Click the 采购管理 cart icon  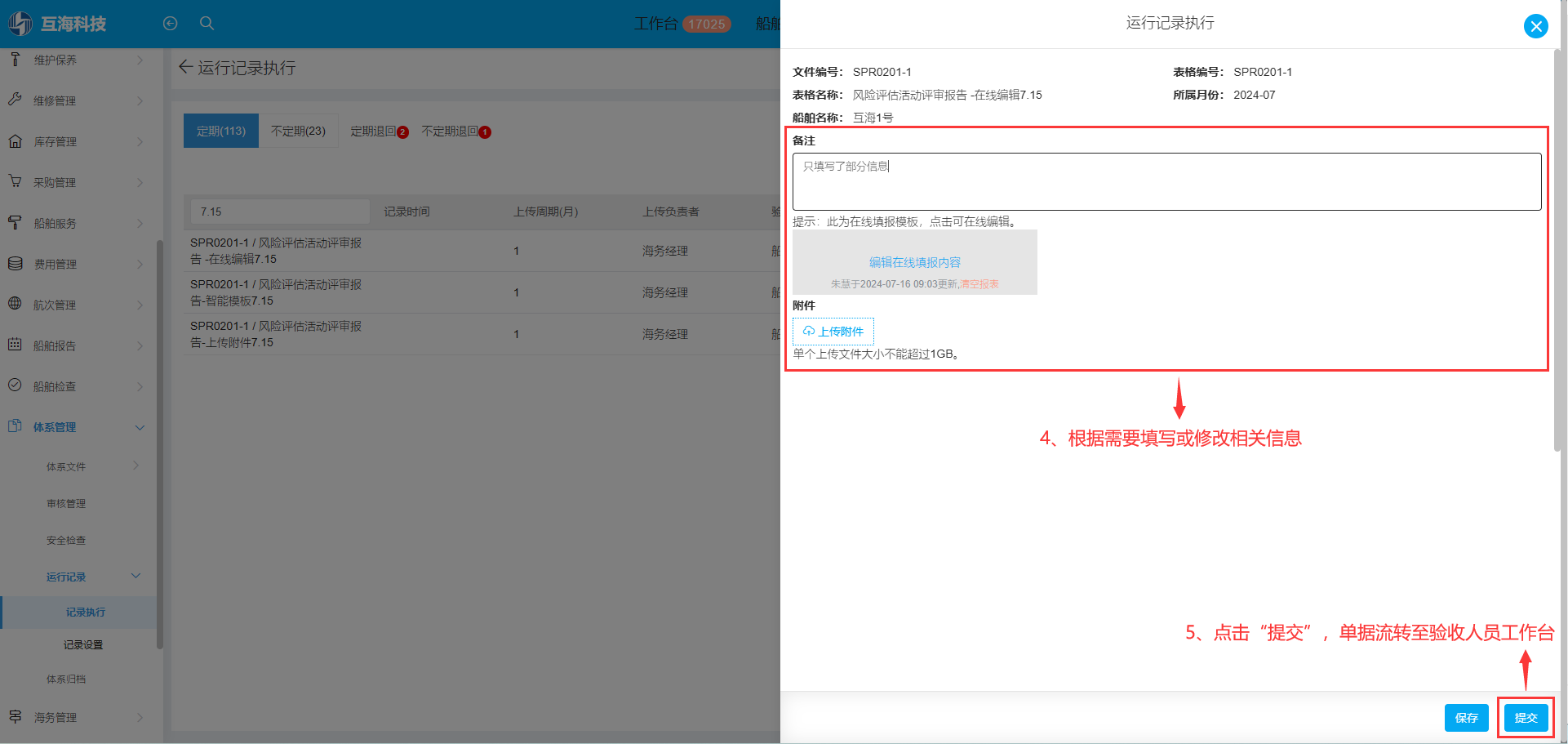tap(15, 181)
